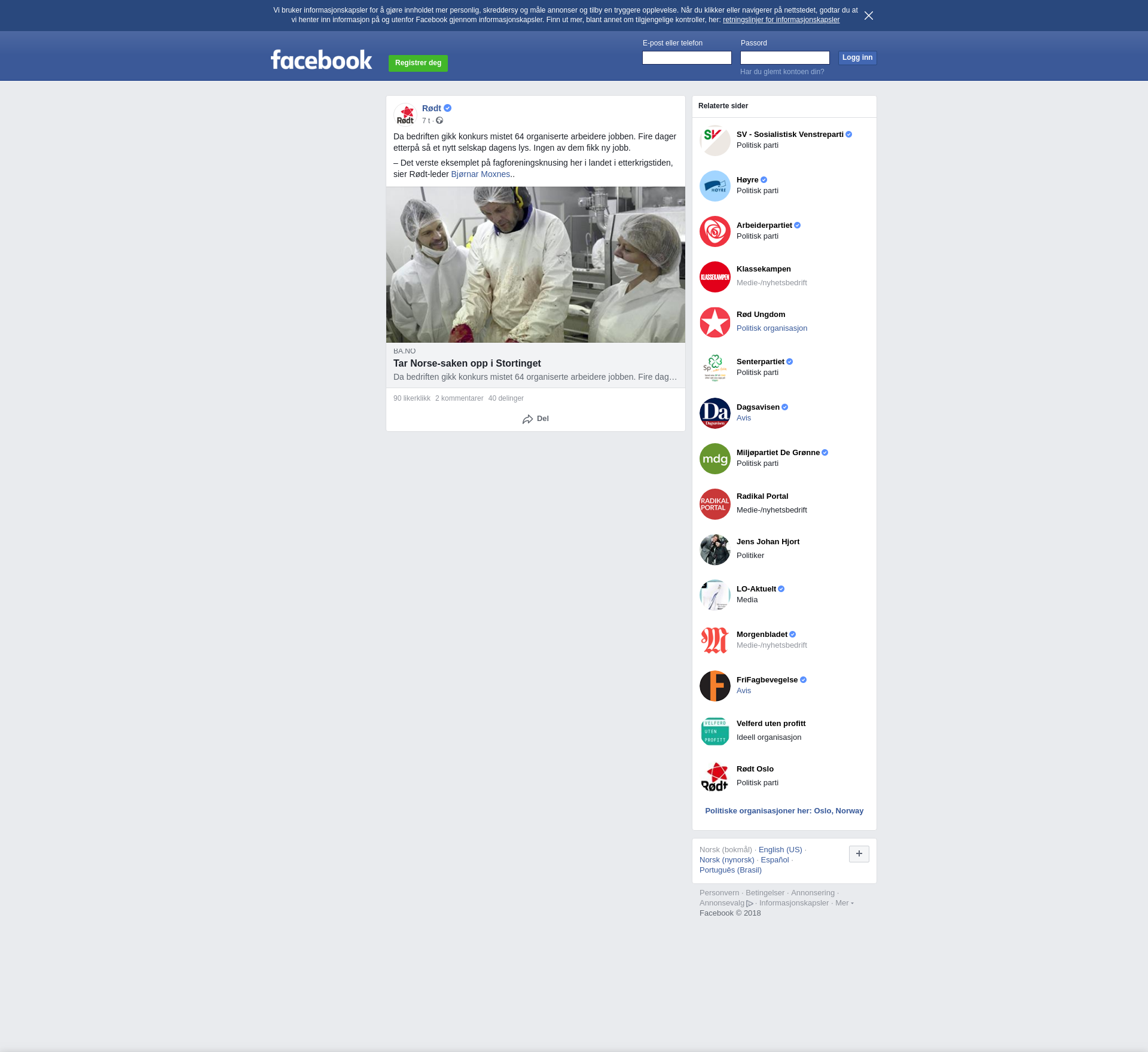Open the Annonsevalg footer link
1148x1052 pixels.
[x=726, y=903]
